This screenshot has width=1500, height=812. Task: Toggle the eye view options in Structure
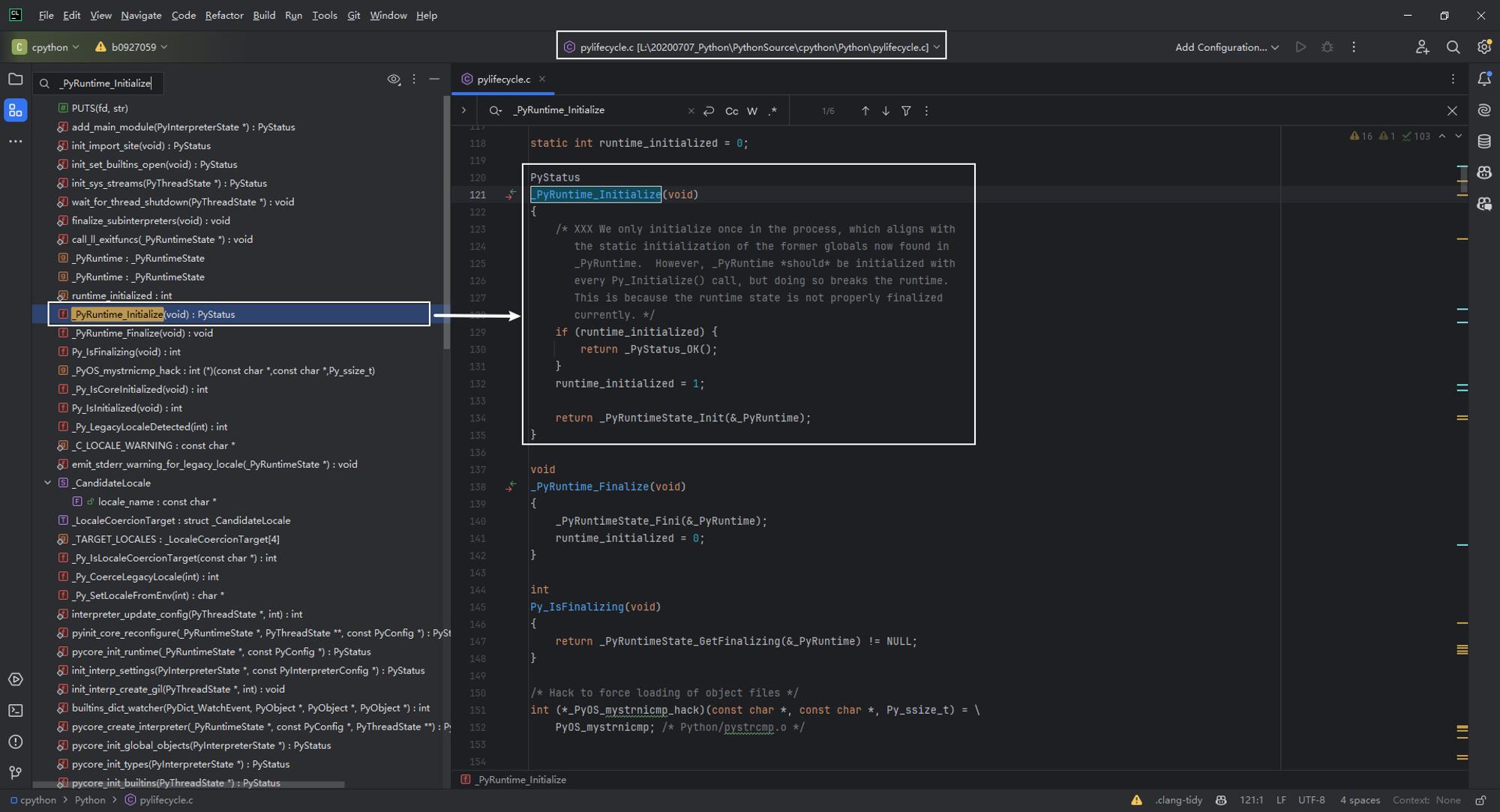click(x=393, y=79)
